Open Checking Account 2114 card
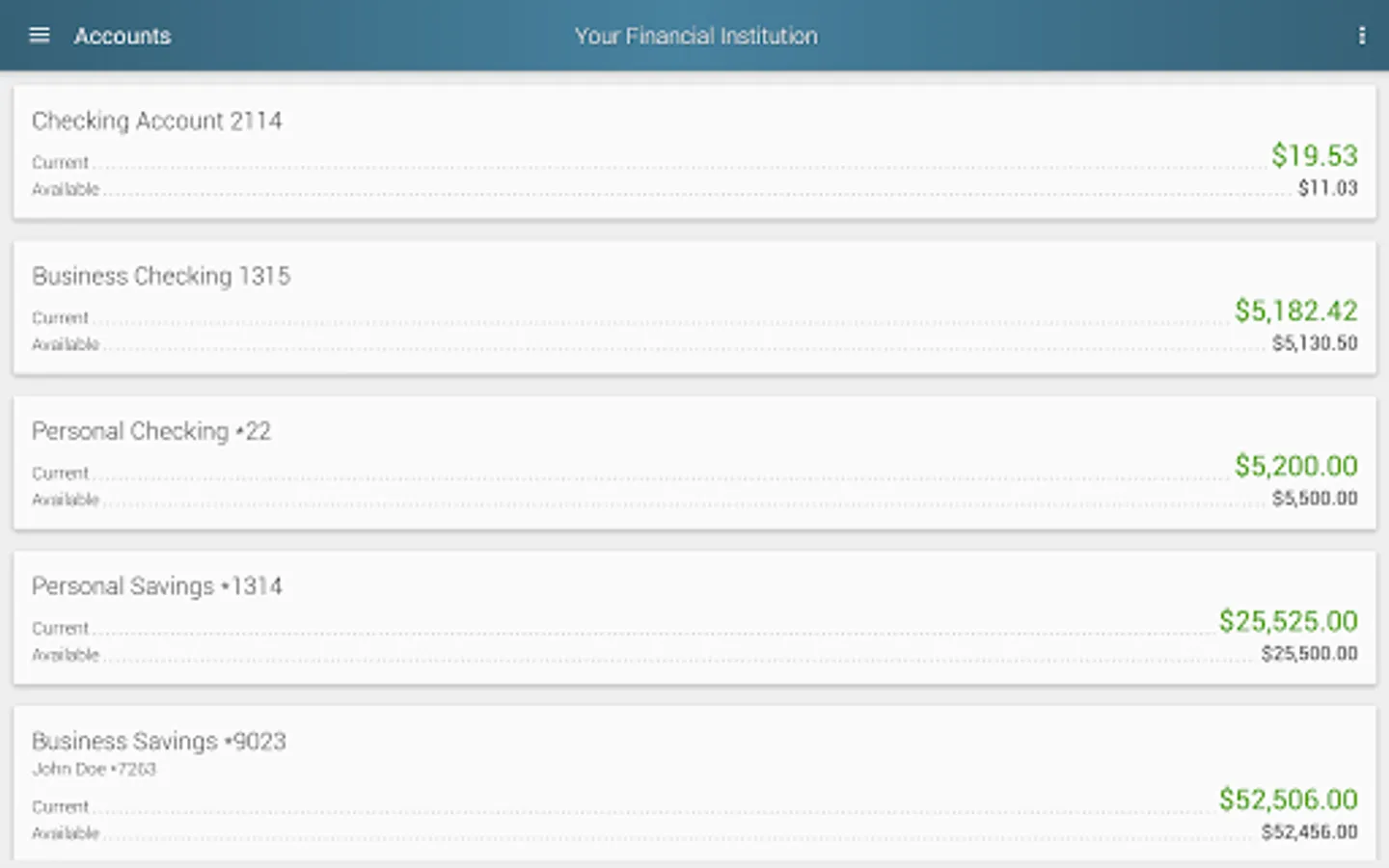This screenshot has width=1389, height=868. [x=157, y=121]
